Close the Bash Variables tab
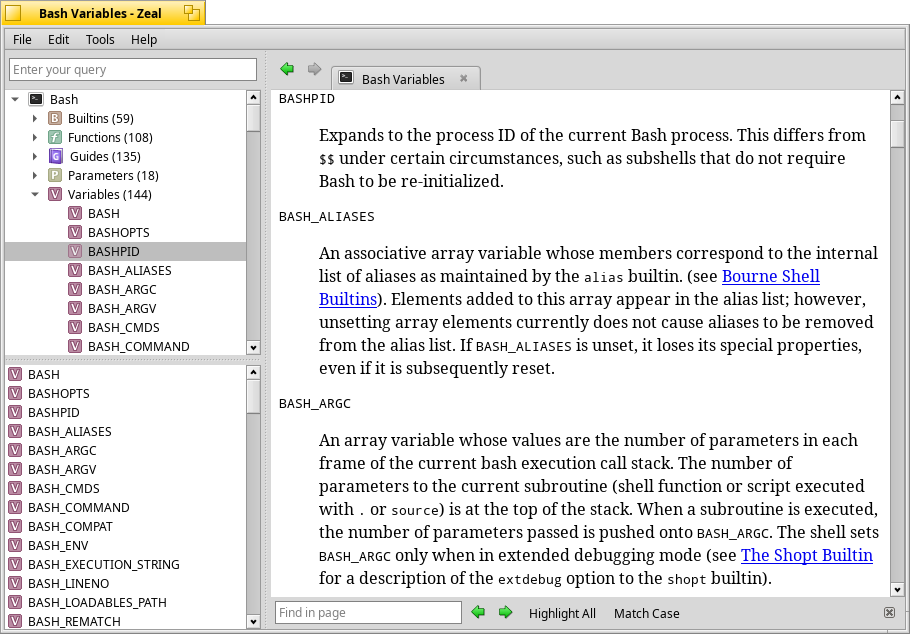The height and width of the screenshot is (634, 910). pyautogui.click(x=464, y=78)
